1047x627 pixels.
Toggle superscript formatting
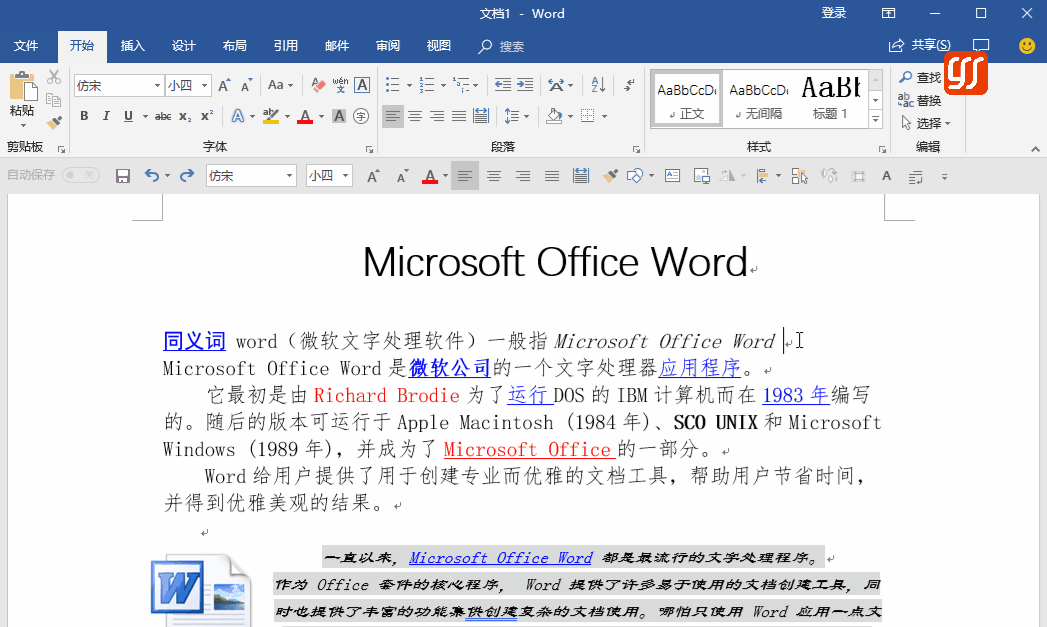[207, 116]
